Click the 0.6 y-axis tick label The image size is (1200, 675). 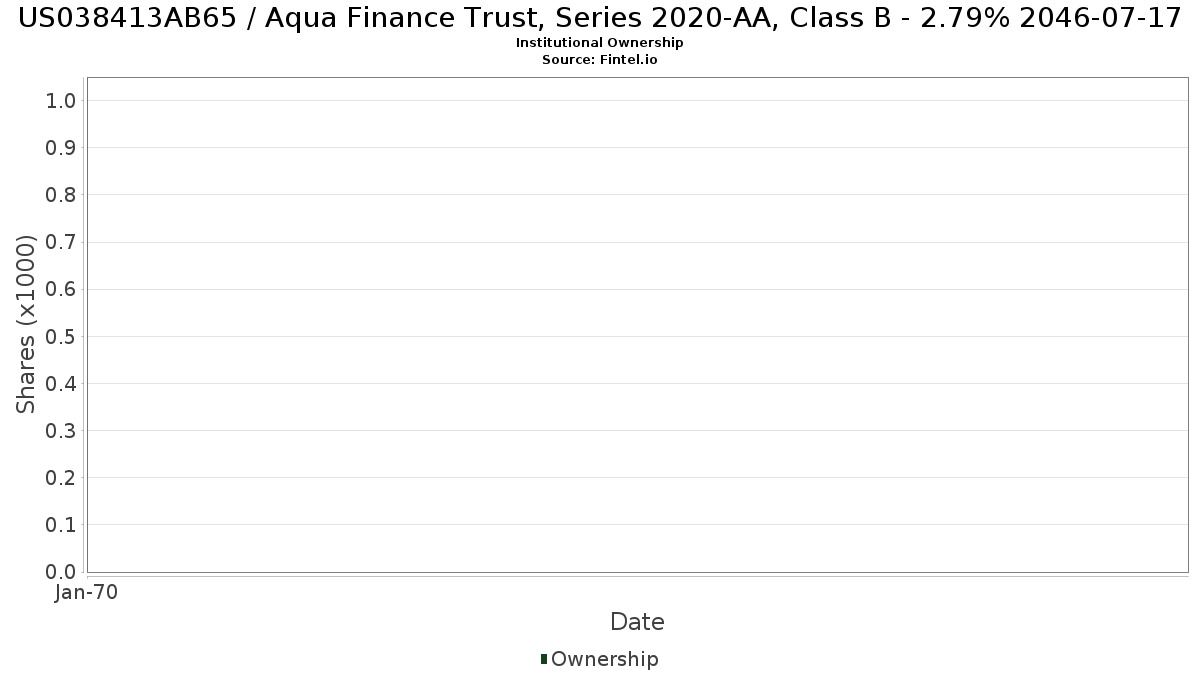tap(61, 289)
